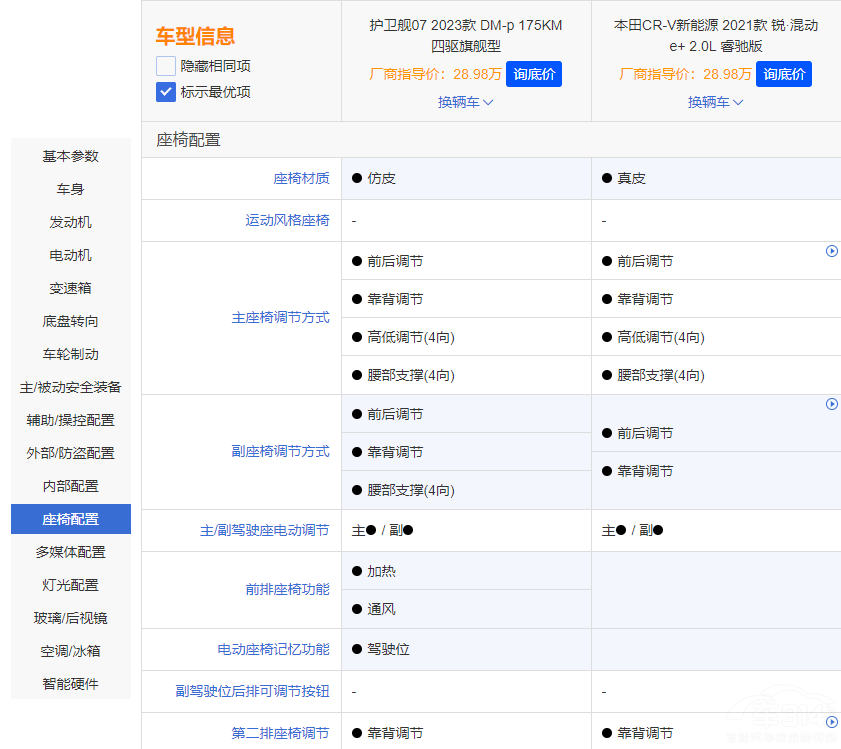Expand 换辆车 dropdown for 本田CR-V
Screen dimensions: 841x749
(x=715, y=102)
